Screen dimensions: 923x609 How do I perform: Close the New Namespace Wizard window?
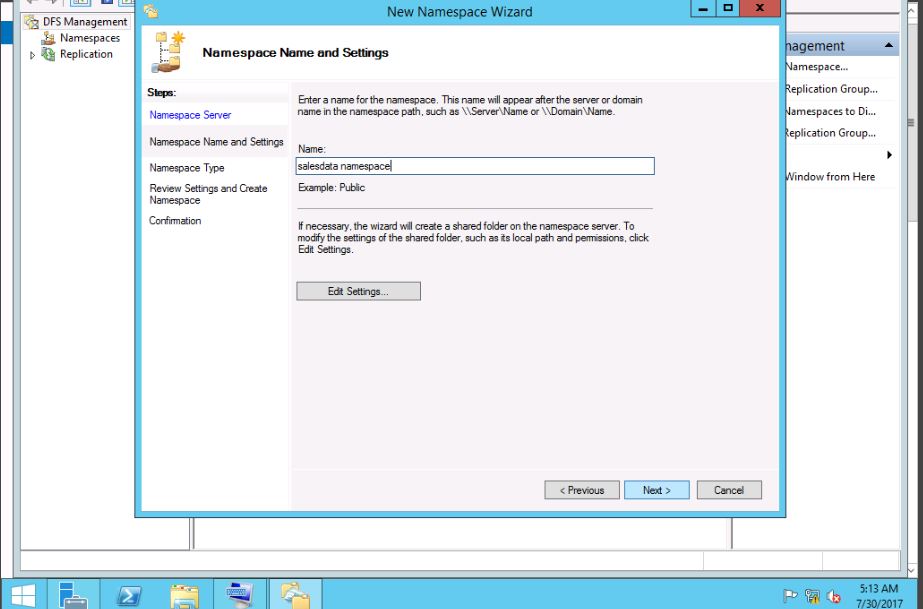[x=760, y=8]
